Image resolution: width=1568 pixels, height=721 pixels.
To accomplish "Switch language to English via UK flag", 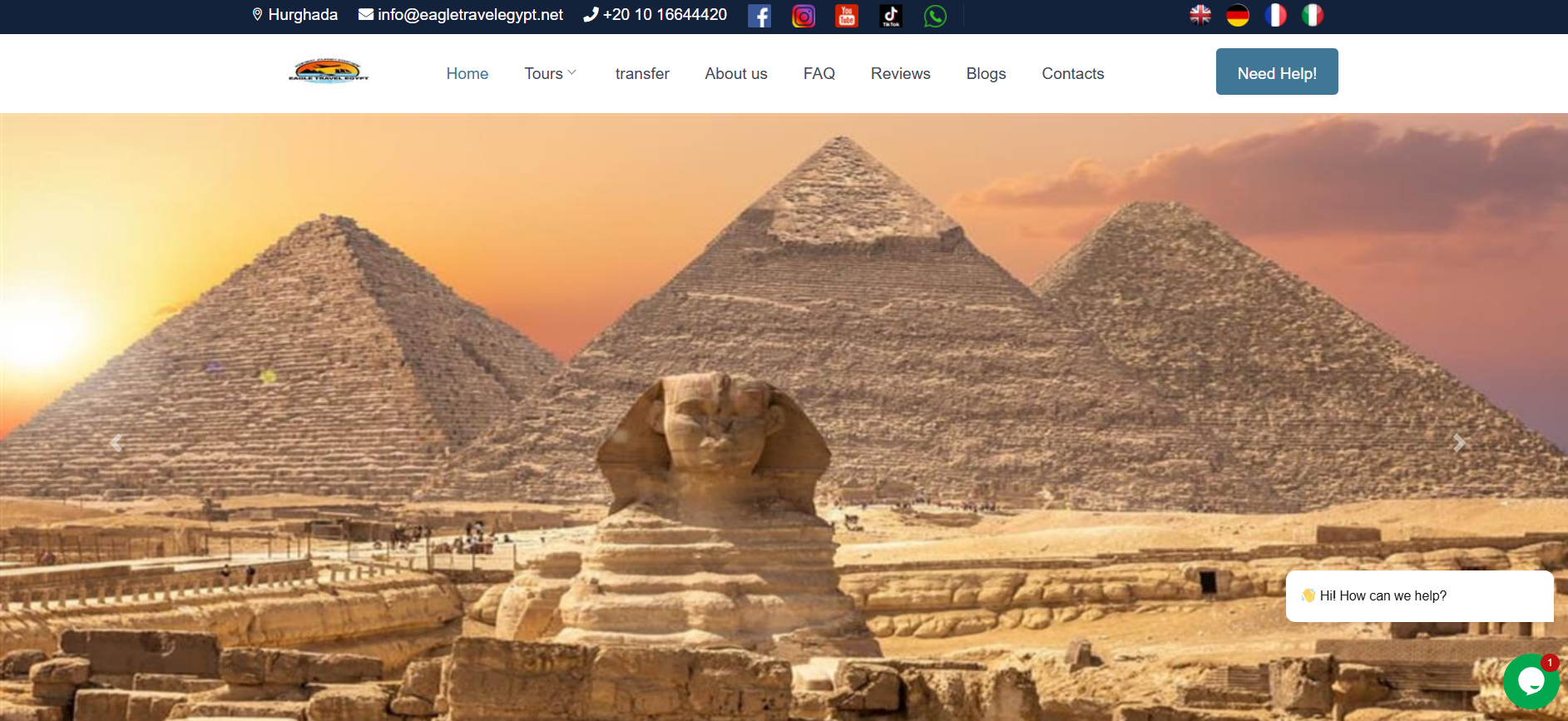I will 1200,15.
